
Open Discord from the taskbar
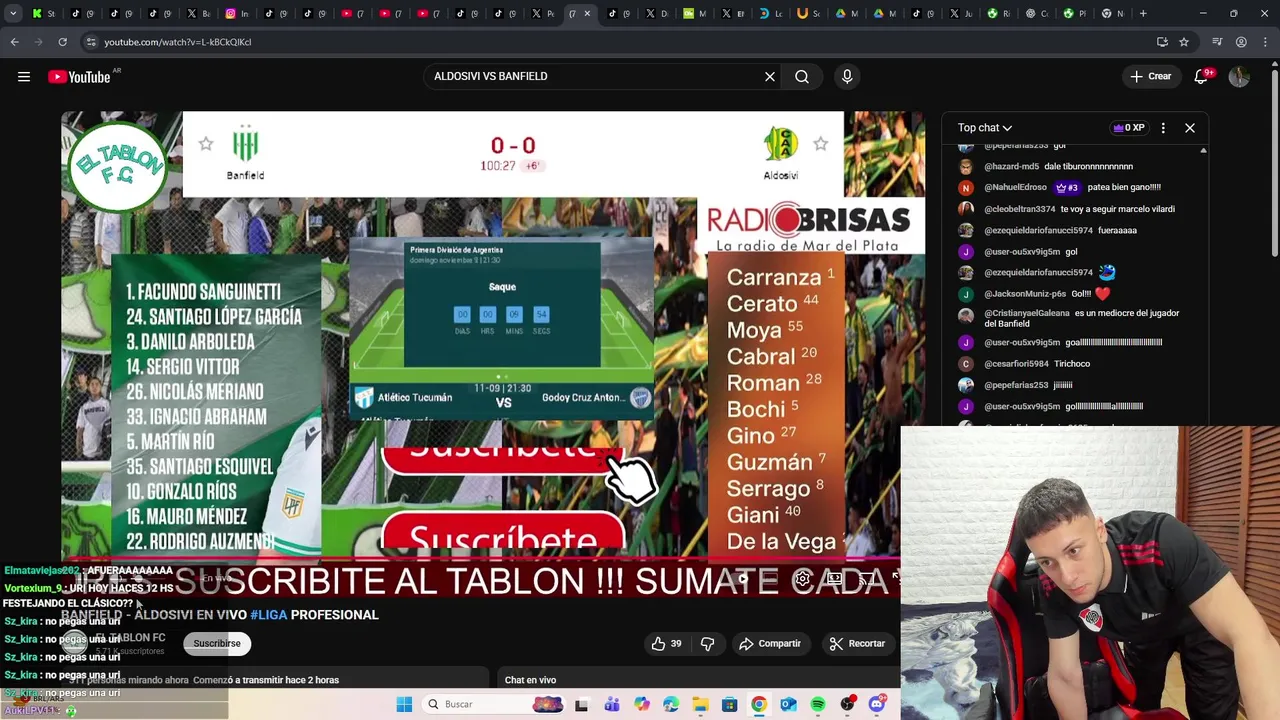[877, 704]
